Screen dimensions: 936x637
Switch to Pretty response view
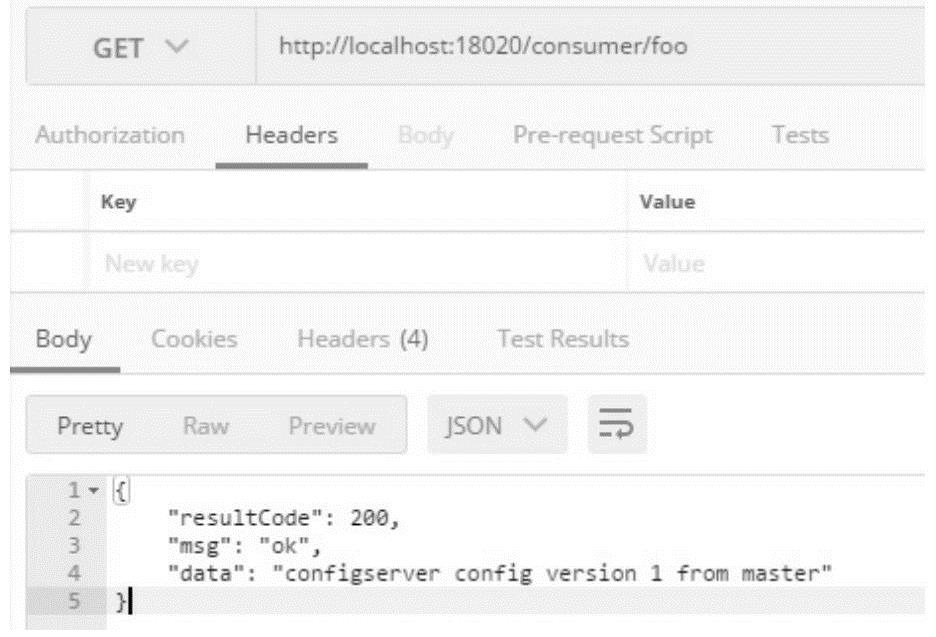coord(90,427)
